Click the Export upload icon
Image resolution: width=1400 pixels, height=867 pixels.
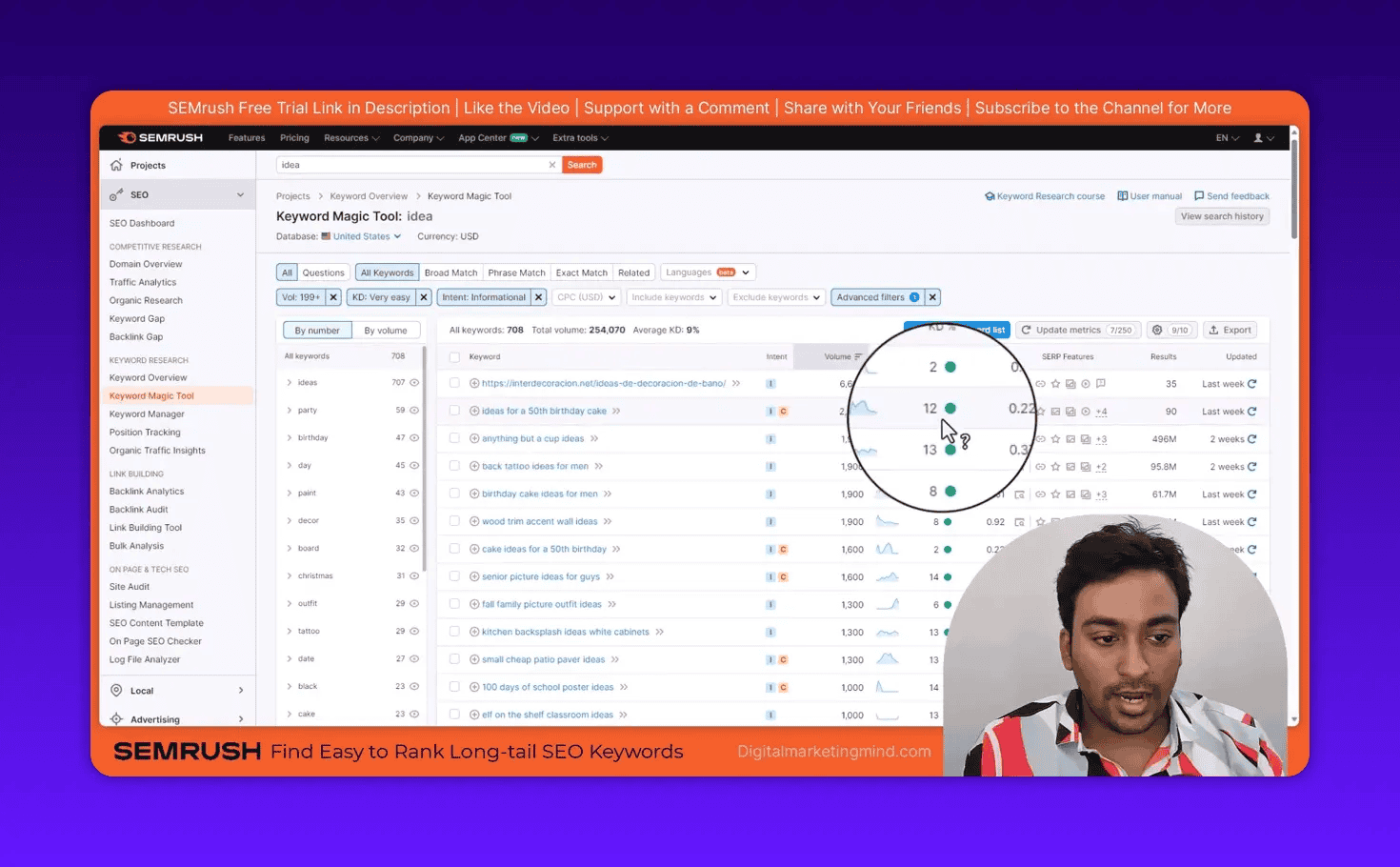[x=1215, y=330]
